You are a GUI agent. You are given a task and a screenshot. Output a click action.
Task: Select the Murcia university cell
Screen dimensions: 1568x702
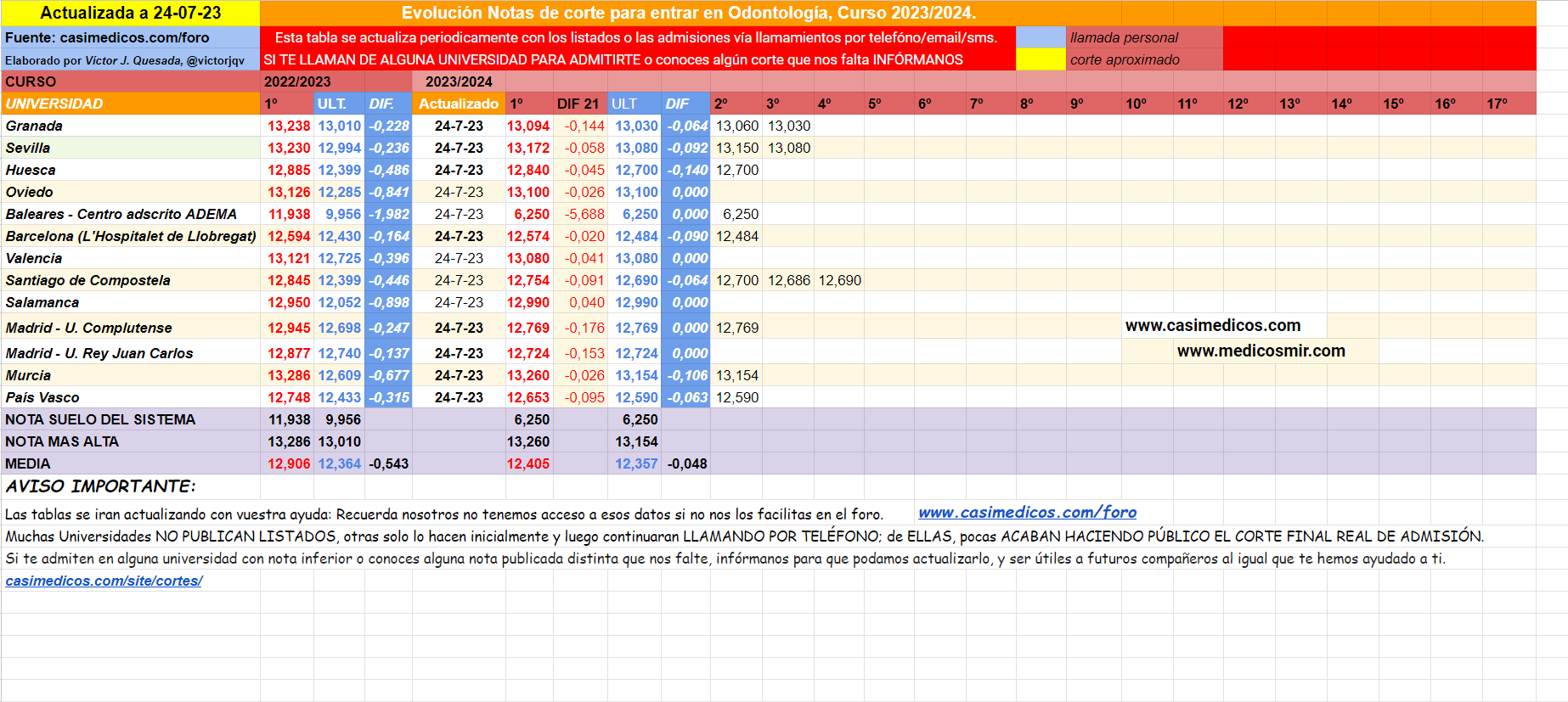[x=131, y=375]
